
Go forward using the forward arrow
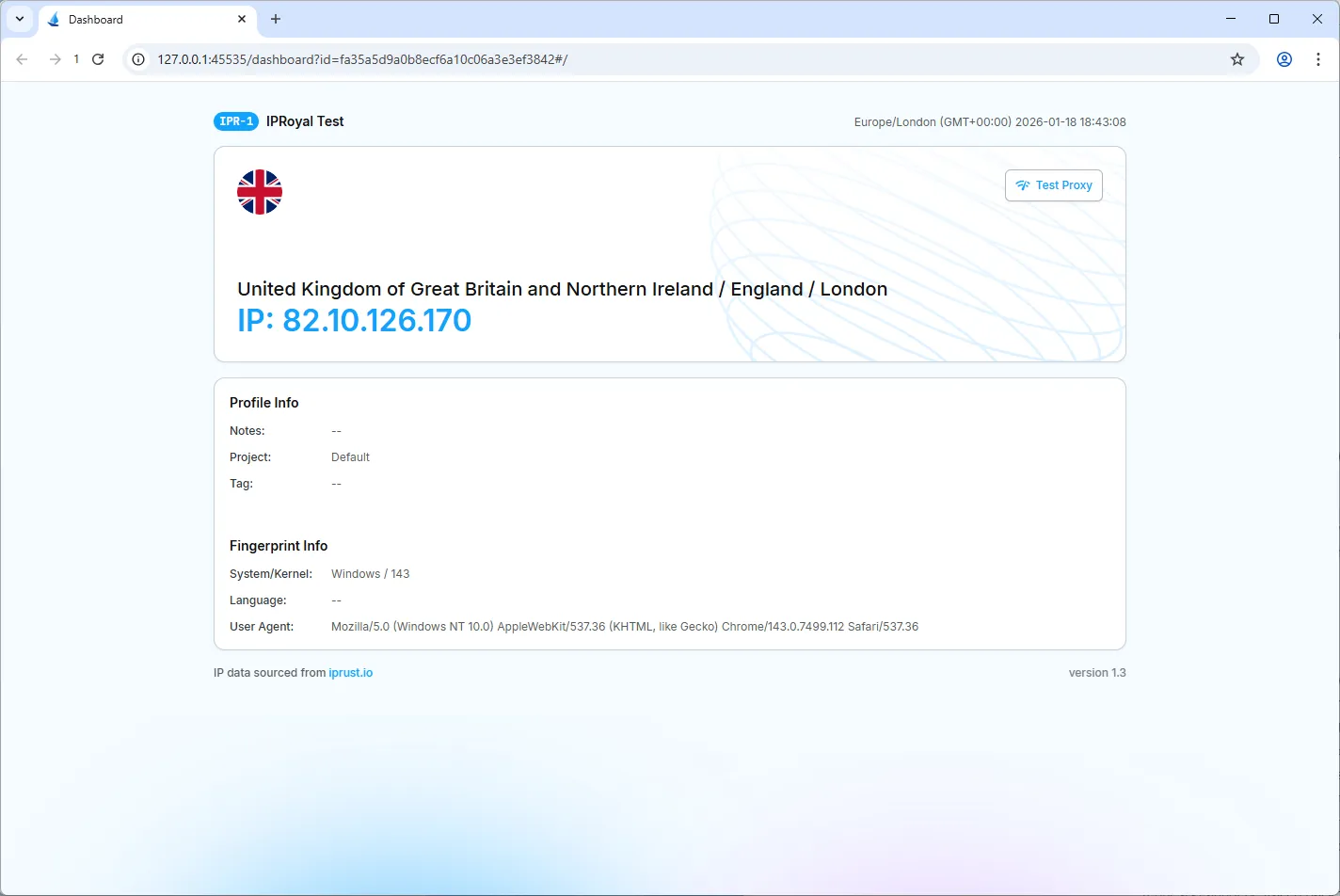(56, 59)
